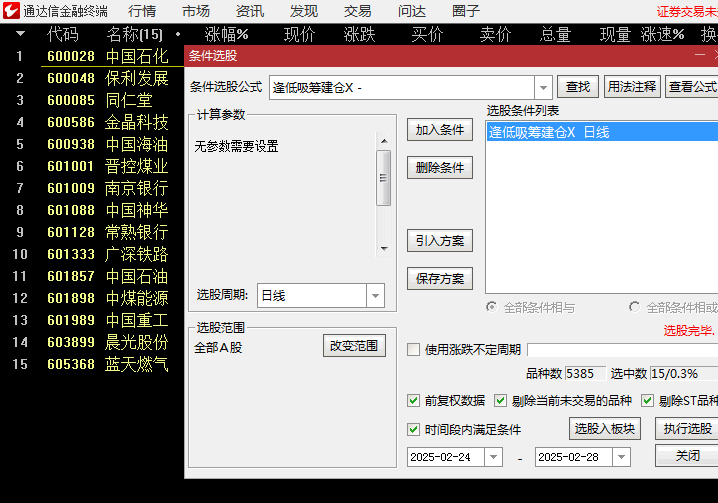Select 逢低吸筹建仓X 日线 in condition list
Viewport: 718px width, 503px height.
pyautogui.click(x=602, y=132)
